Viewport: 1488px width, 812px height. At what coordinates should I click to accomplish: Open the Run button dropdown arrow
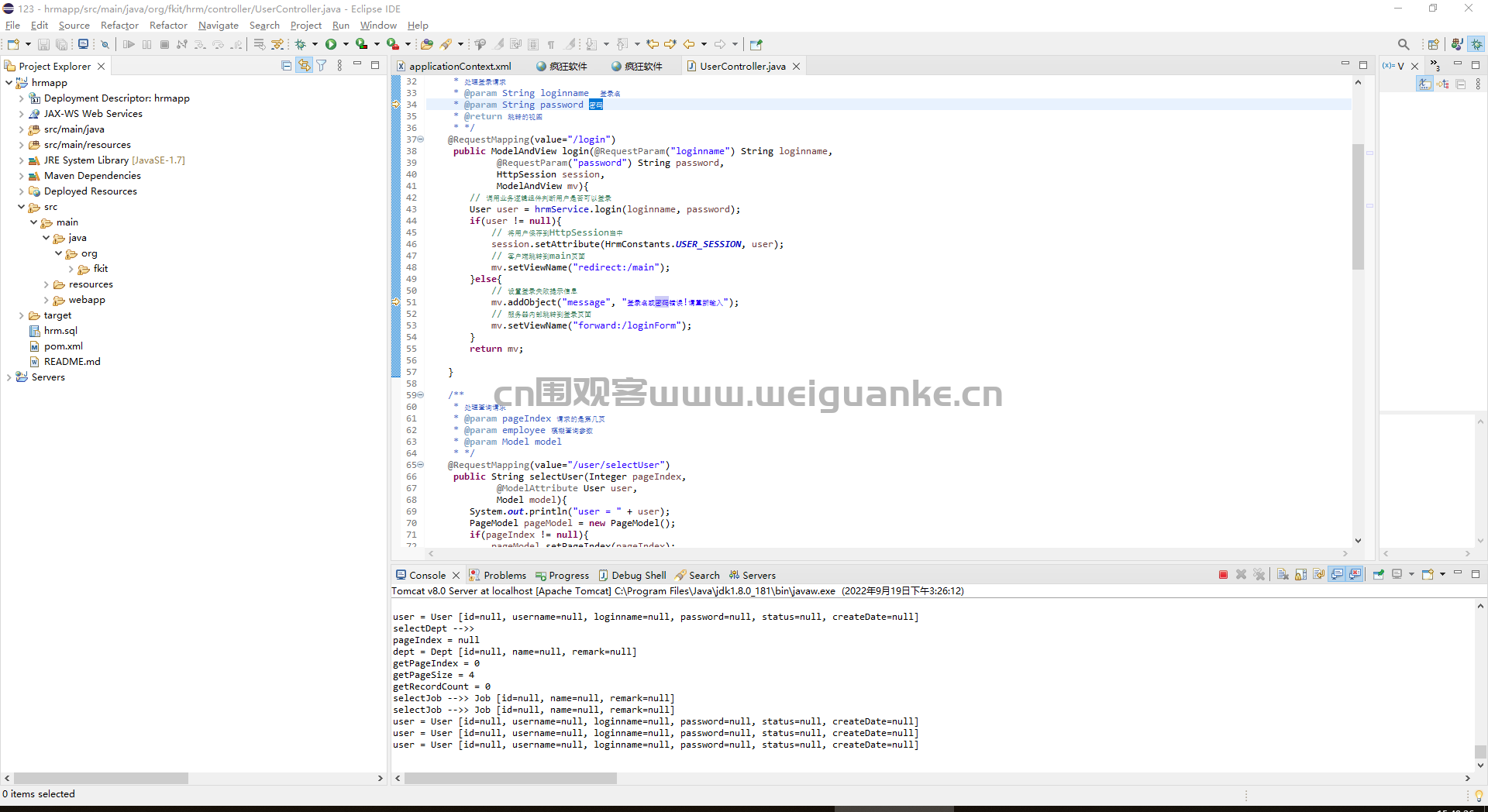346,44
